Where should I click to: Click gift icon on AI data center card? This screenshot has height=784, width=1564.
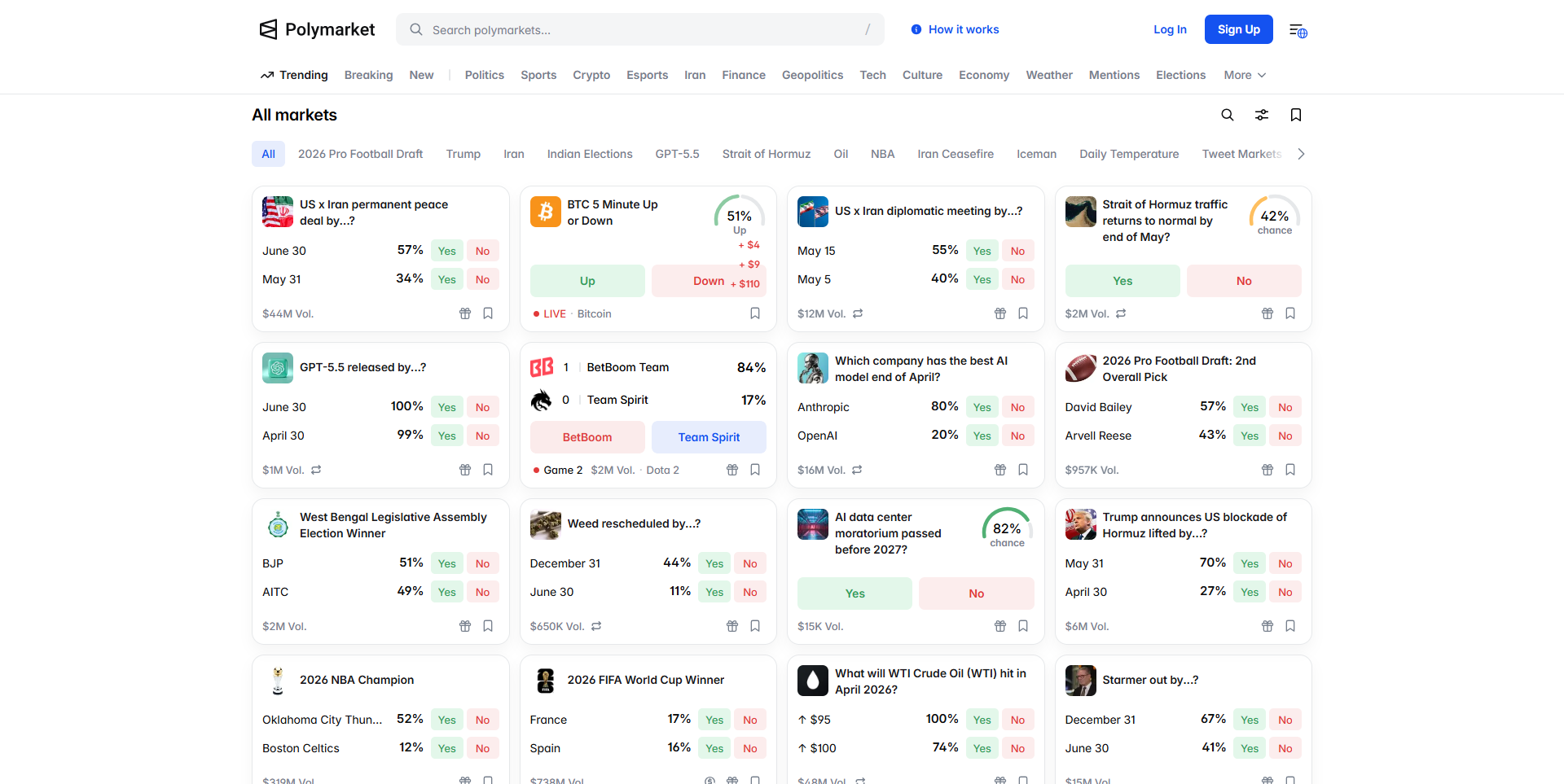999,626
